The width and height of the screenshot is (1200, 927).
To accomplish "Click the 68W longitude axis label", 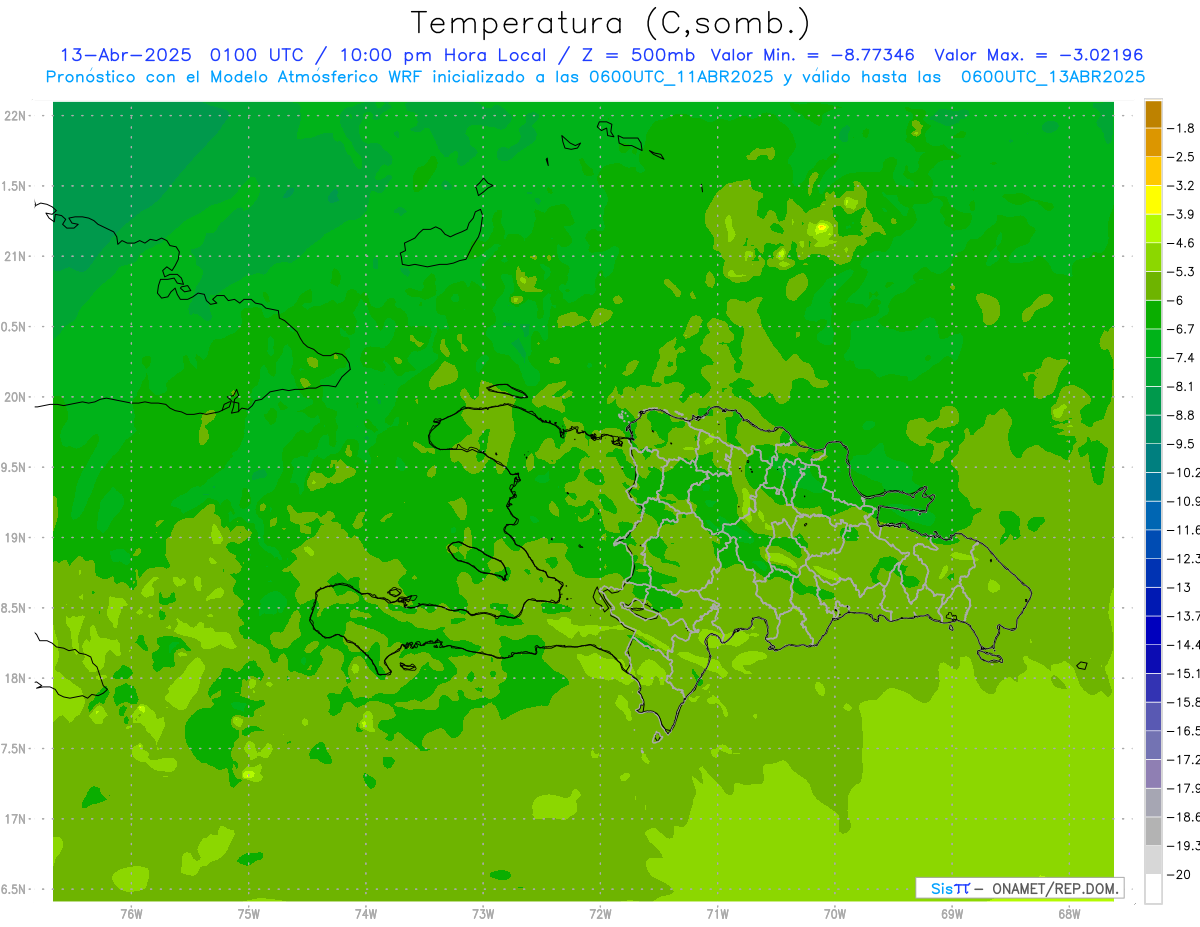I will pyautogui.click(x=1069, y=914).
